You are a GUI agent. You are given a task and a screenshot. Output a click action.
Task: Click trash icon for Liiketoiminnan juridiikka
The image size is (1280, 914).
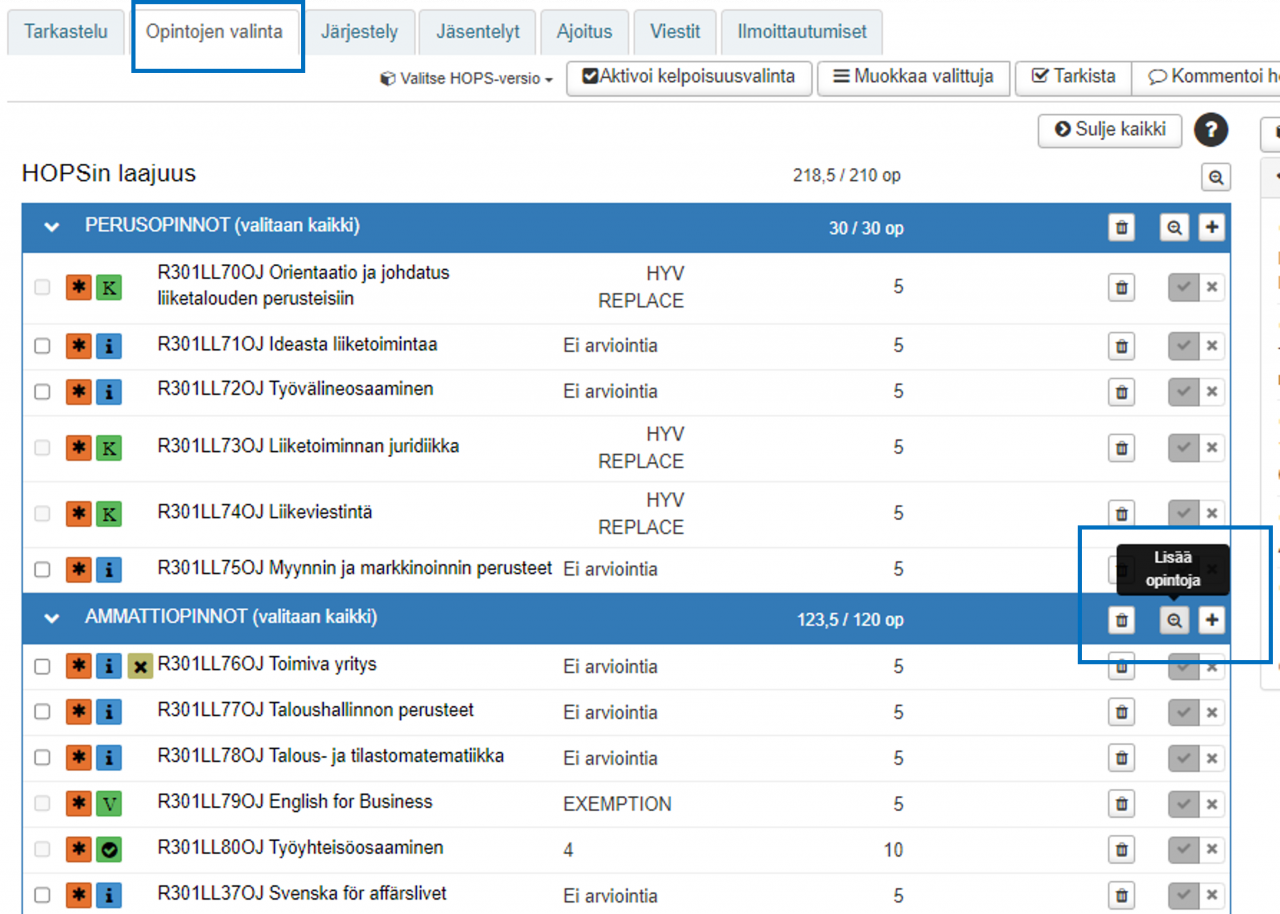(x=1122, y=448)
